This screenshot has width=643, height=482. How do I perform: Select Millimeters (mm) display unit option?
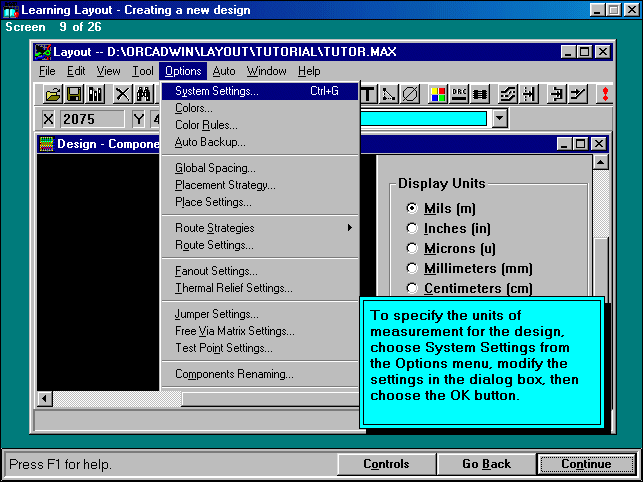click(x=412, y=268)
